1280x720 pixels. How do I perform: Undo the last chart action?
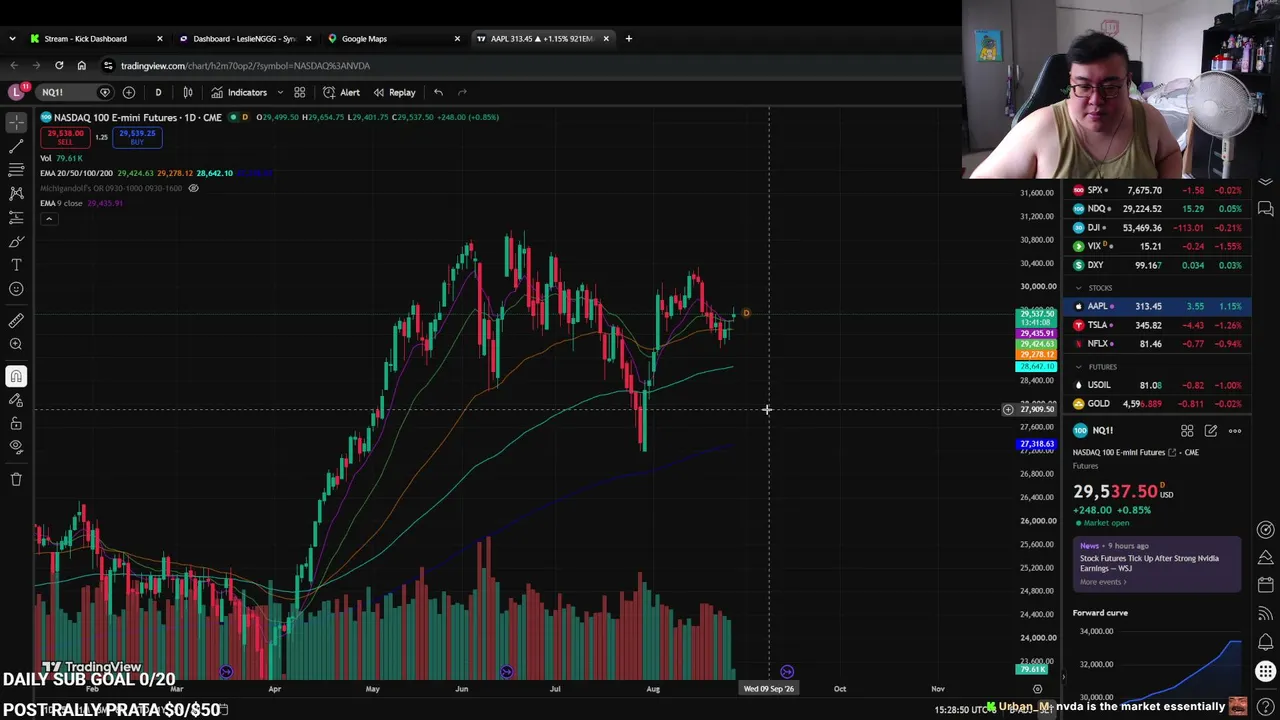point(438,92)
